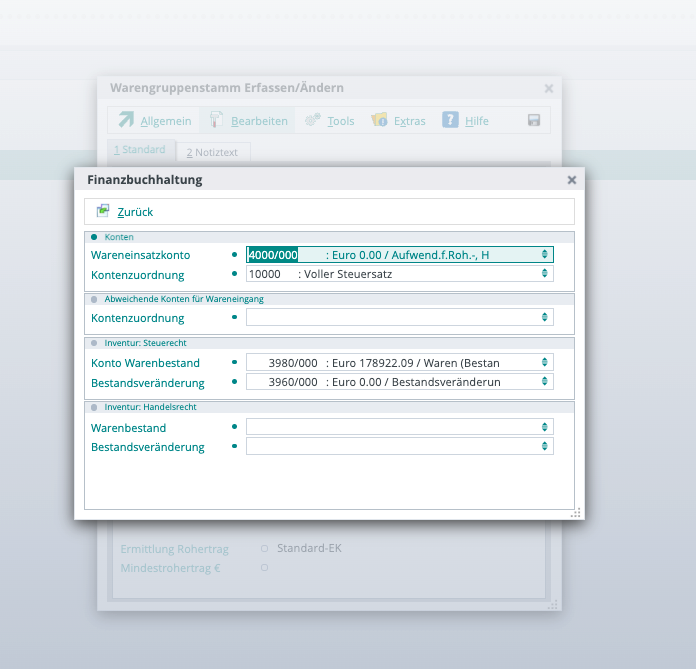The width and height of the screenshot is (696, 669).
Task: Open Tools via the gears icon
Action: [x=313, y=120]
